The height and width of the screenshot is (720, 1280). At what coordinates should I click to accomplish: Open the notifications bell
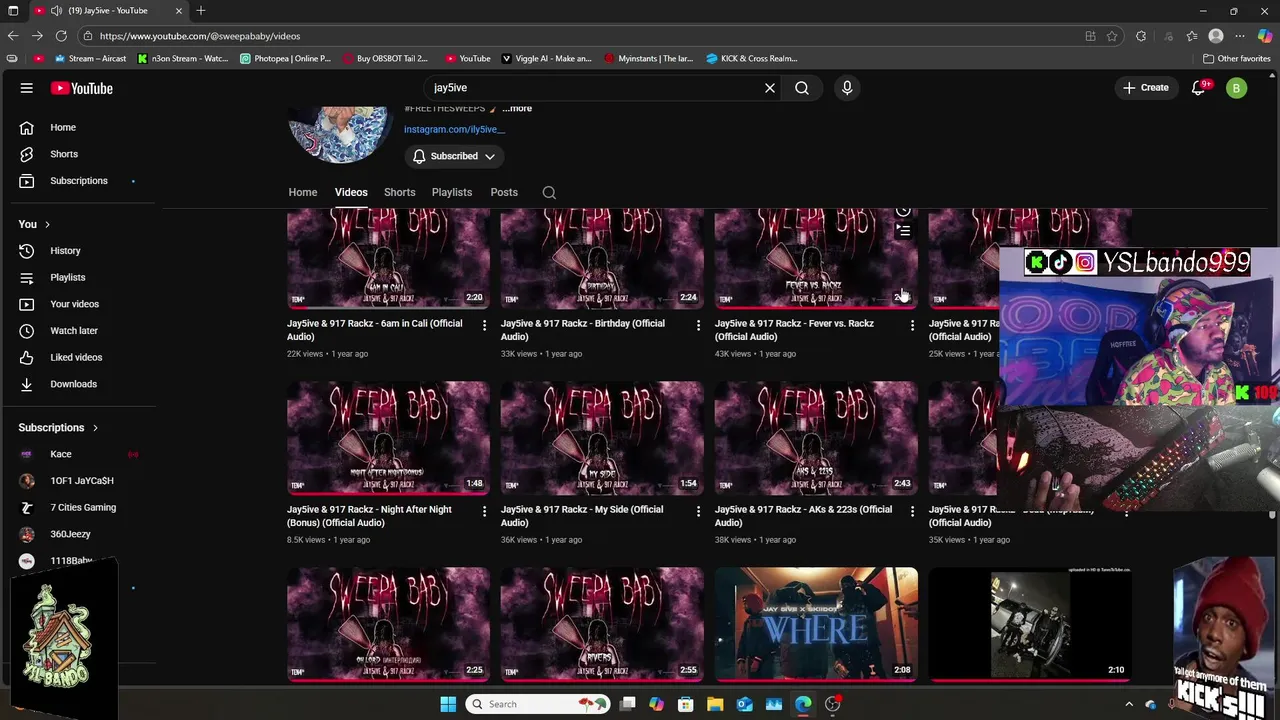click(x=1198, y=88)
